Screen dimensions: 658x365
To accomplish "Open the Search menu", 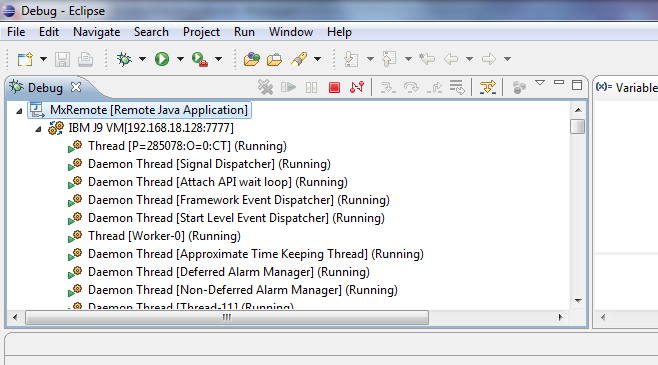I will [151, 32].
